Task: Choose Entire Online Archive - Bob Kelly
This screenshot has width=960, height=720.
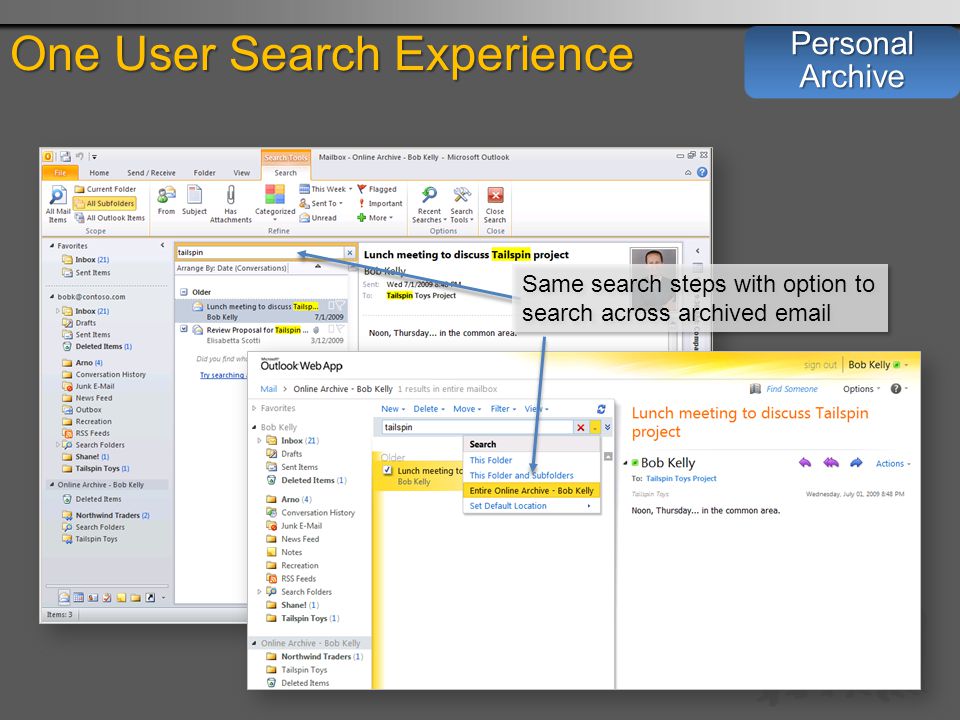Action: tap(531, 491)
